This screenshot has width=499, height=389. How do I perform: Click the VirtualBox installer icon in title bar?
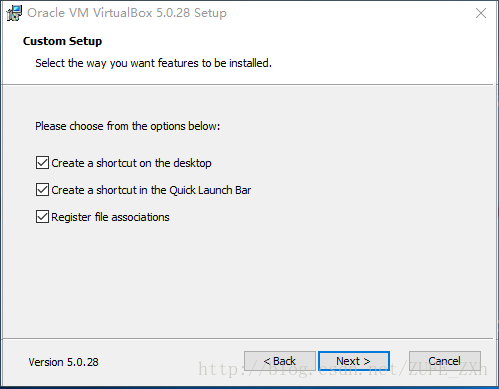pyautogui.click(x=14, y=13)
